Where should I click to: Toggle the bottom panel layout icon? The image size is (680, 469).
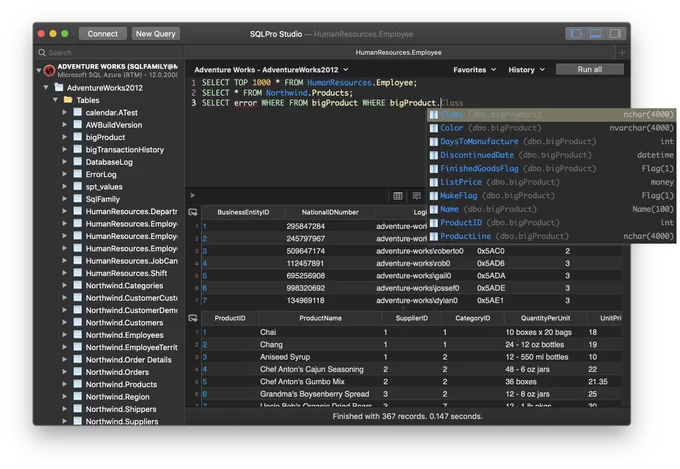tap(595, 34)
